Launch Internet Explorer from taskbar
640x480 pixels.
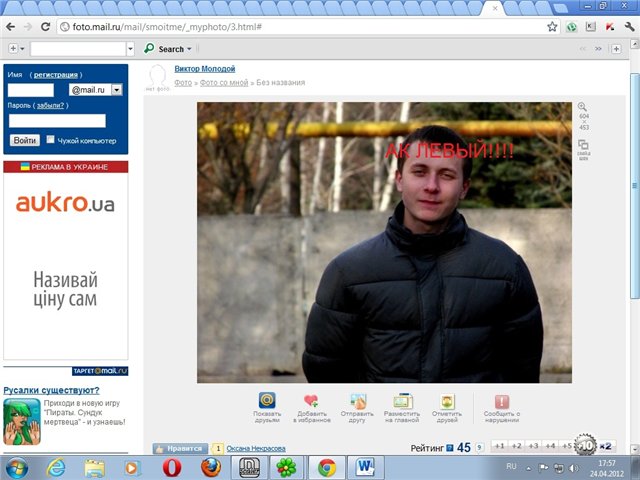pyautogui.click(x=56, y=468)
